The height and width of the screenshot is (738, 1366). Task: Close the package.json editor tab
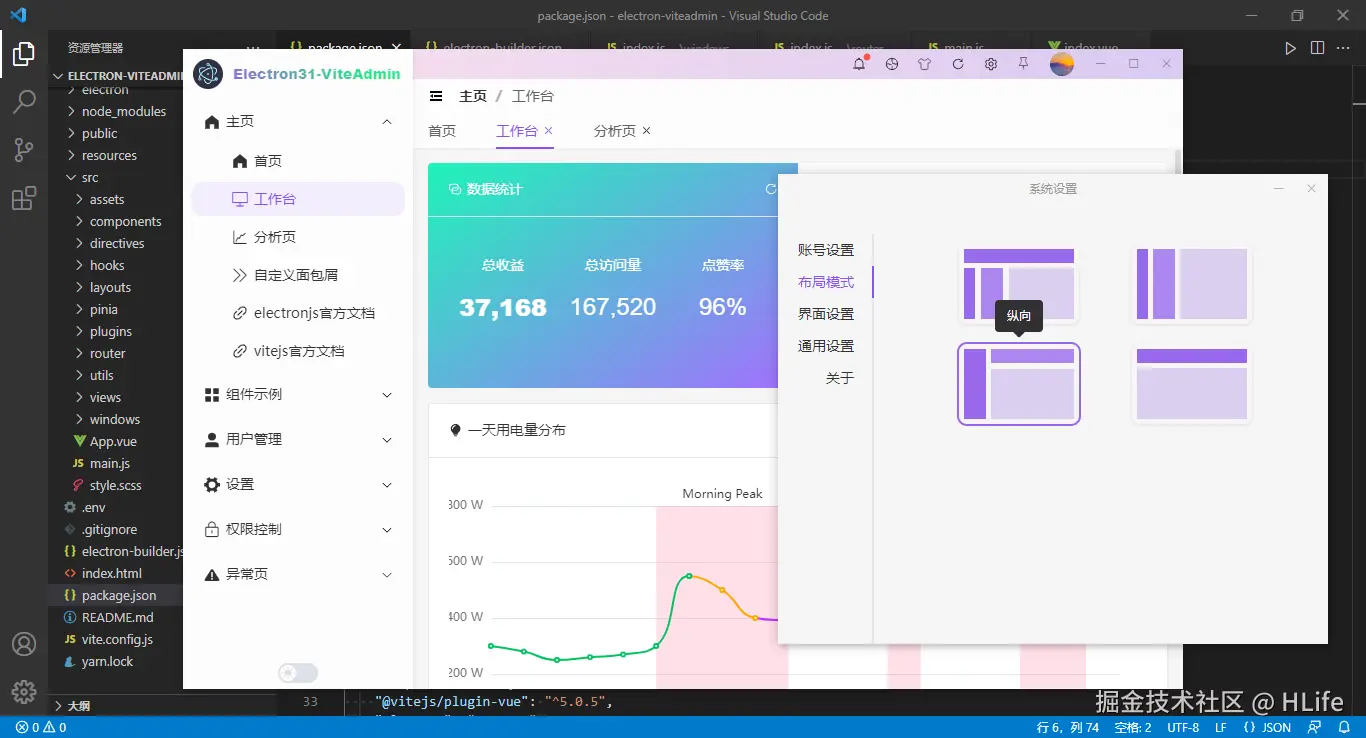coord(397,47)
